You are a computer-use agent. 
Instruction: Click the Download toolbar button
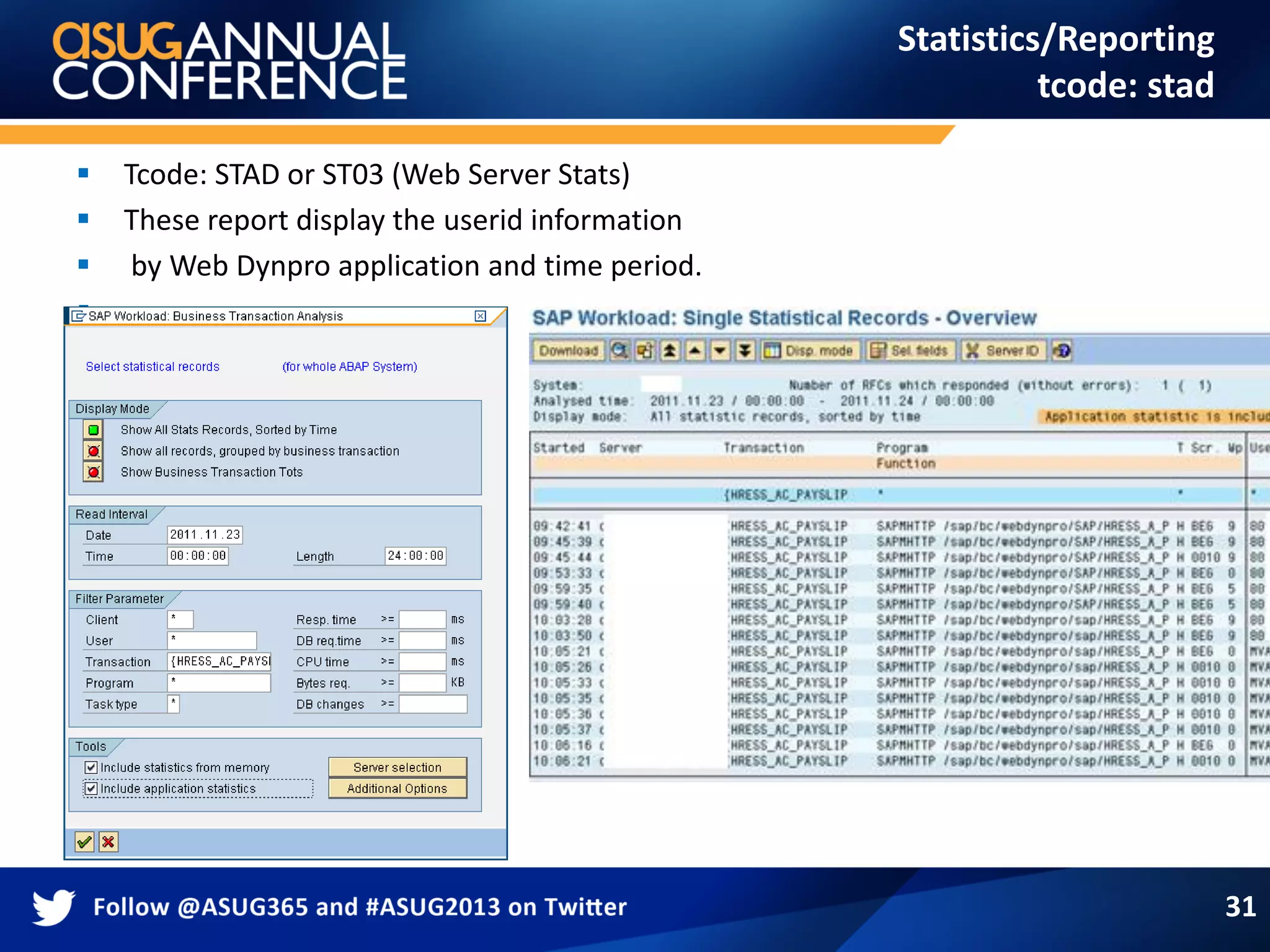[568, 351]
